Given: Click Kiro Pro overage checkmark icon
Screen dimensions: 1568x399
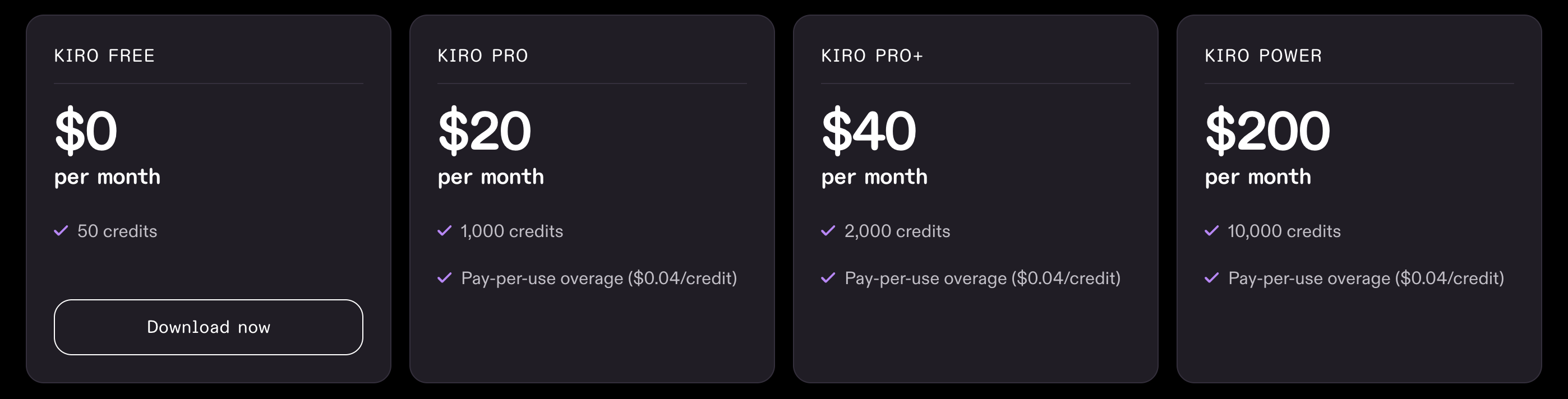Looking at the screenshot, I should tap(444, 278).
